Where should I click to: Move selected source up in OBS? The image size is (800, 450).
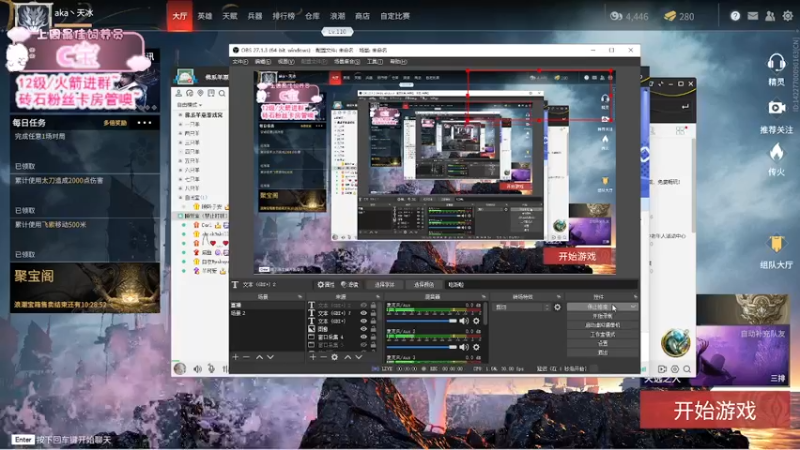(x=348, y=357)
